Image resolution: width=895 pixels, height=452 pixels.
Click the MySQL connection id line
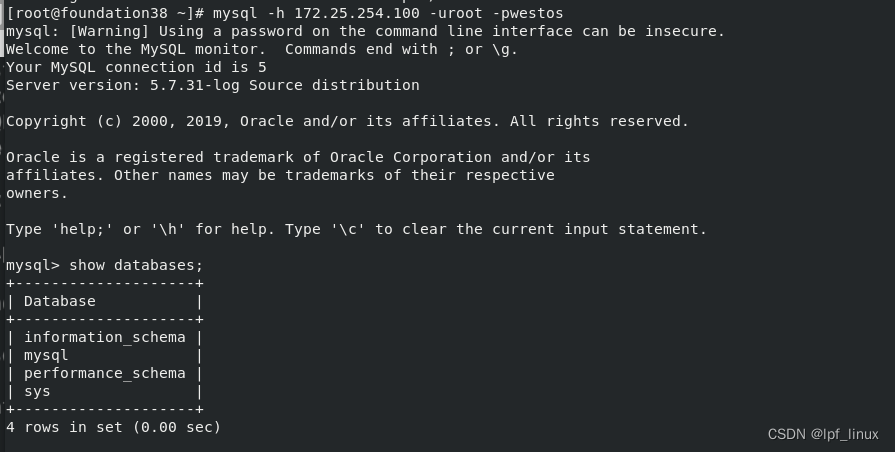coord(136,67)
